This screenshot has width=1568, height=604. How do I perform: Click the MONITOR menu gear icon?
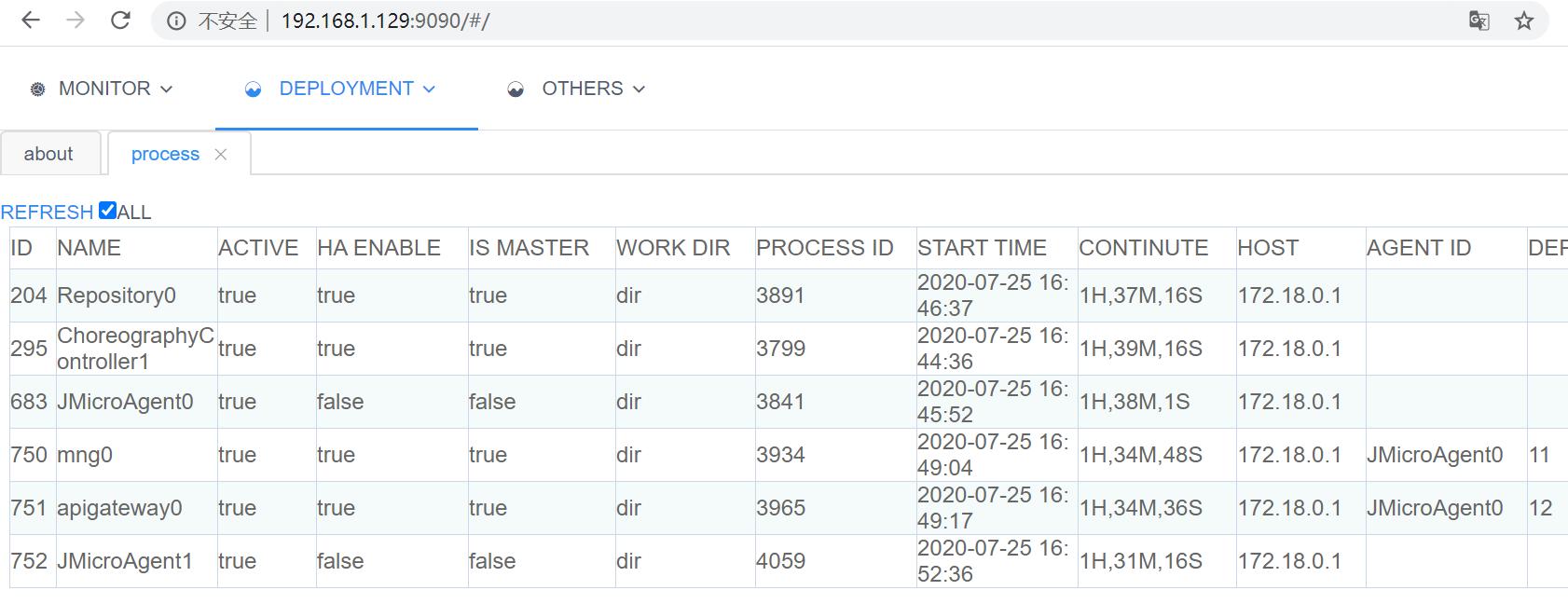[x=37, y=89]
